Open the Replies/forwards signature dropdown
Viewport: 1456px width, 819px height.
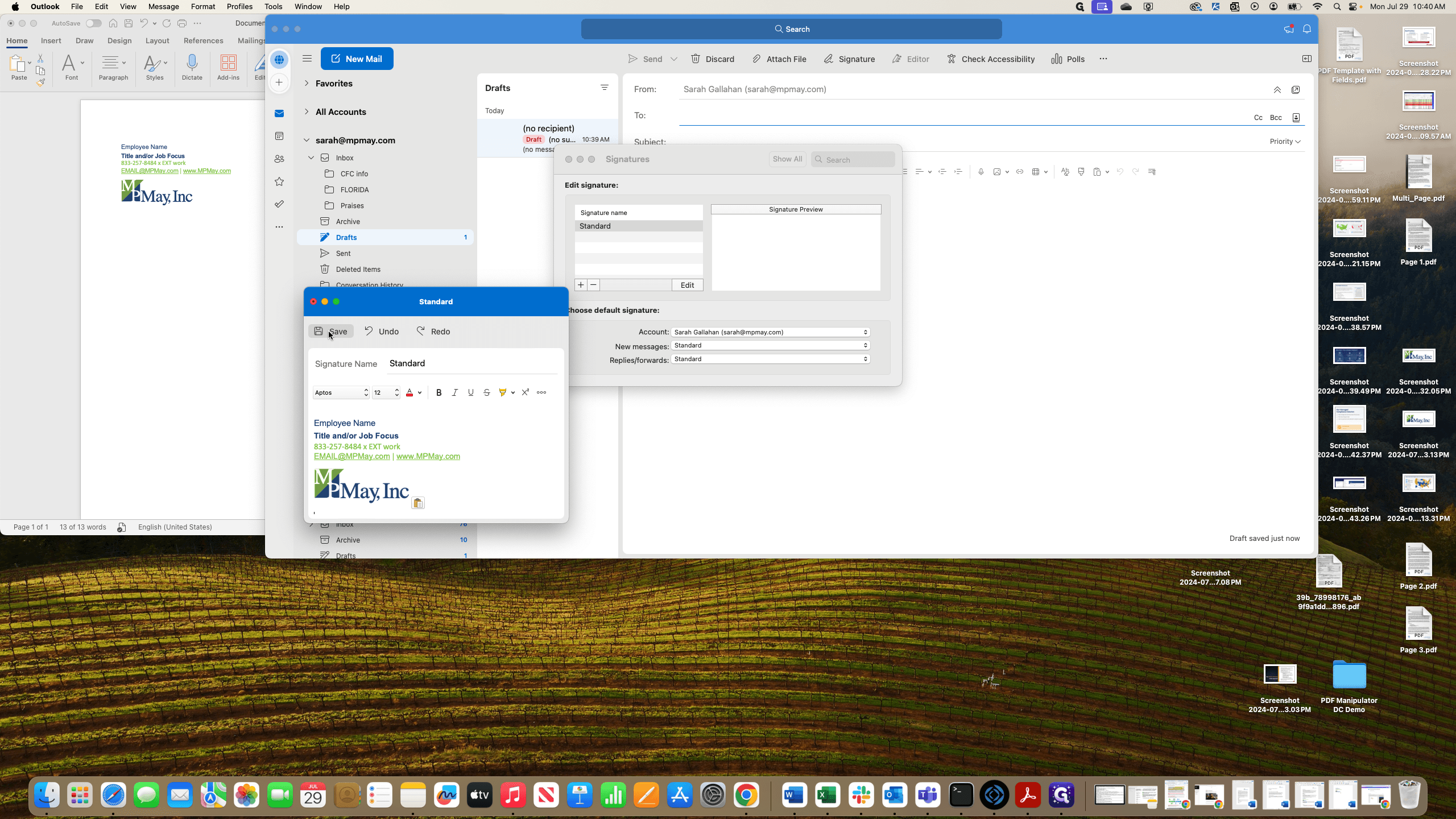point(771,359)
